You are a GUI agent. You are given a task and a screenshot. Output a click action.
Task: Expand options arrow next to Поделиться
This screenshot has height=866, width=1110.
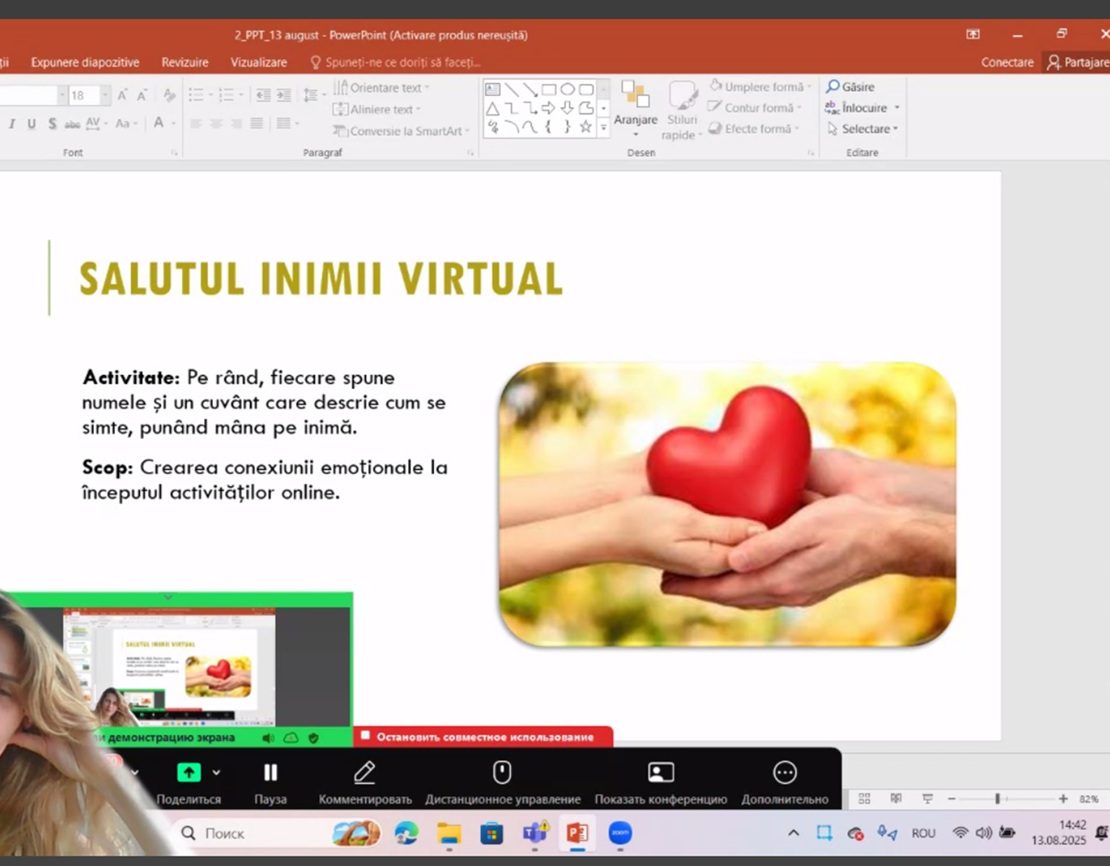tap(216, 773)
